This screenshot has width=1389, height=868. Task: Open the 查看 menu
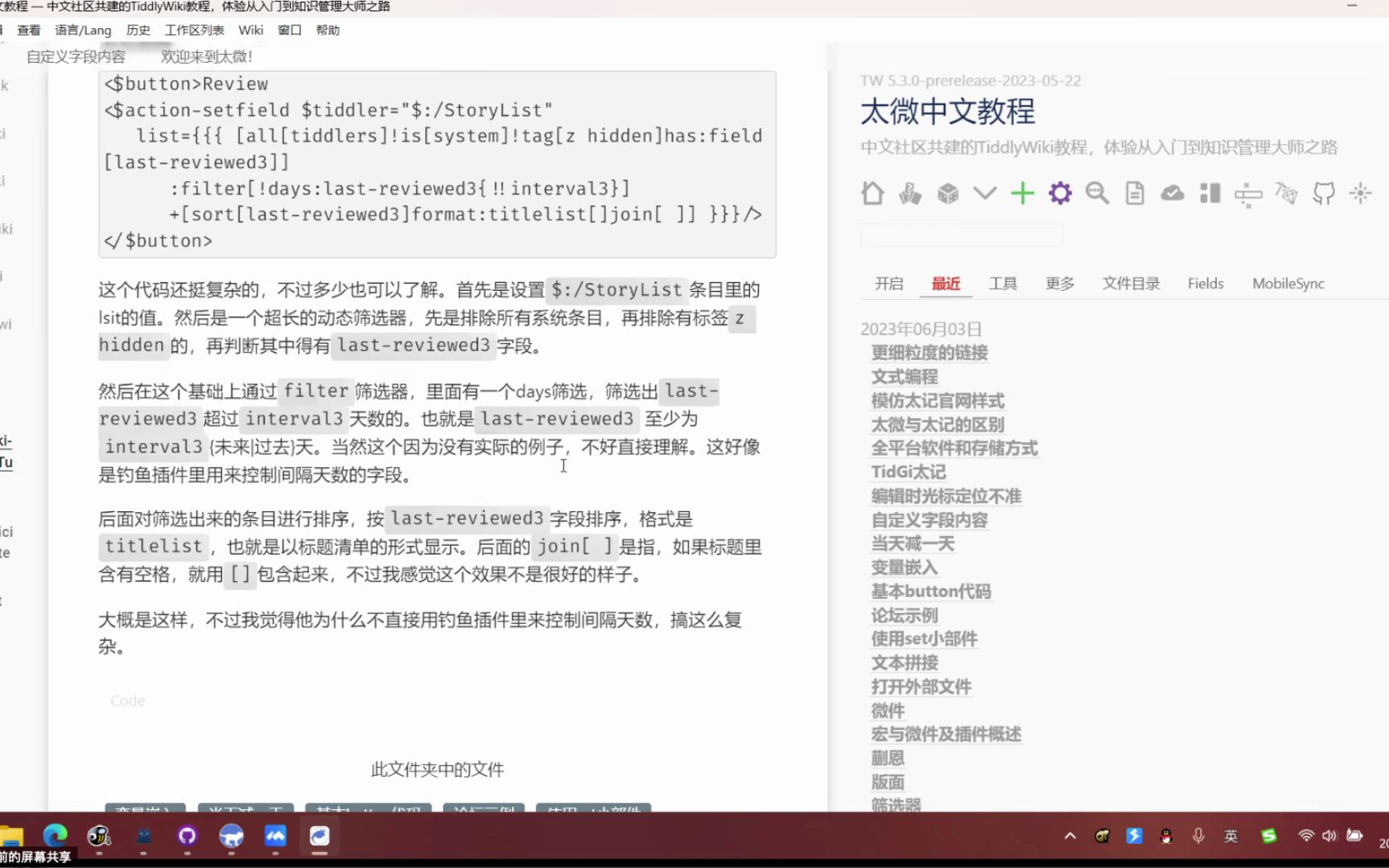pos(29,30)
